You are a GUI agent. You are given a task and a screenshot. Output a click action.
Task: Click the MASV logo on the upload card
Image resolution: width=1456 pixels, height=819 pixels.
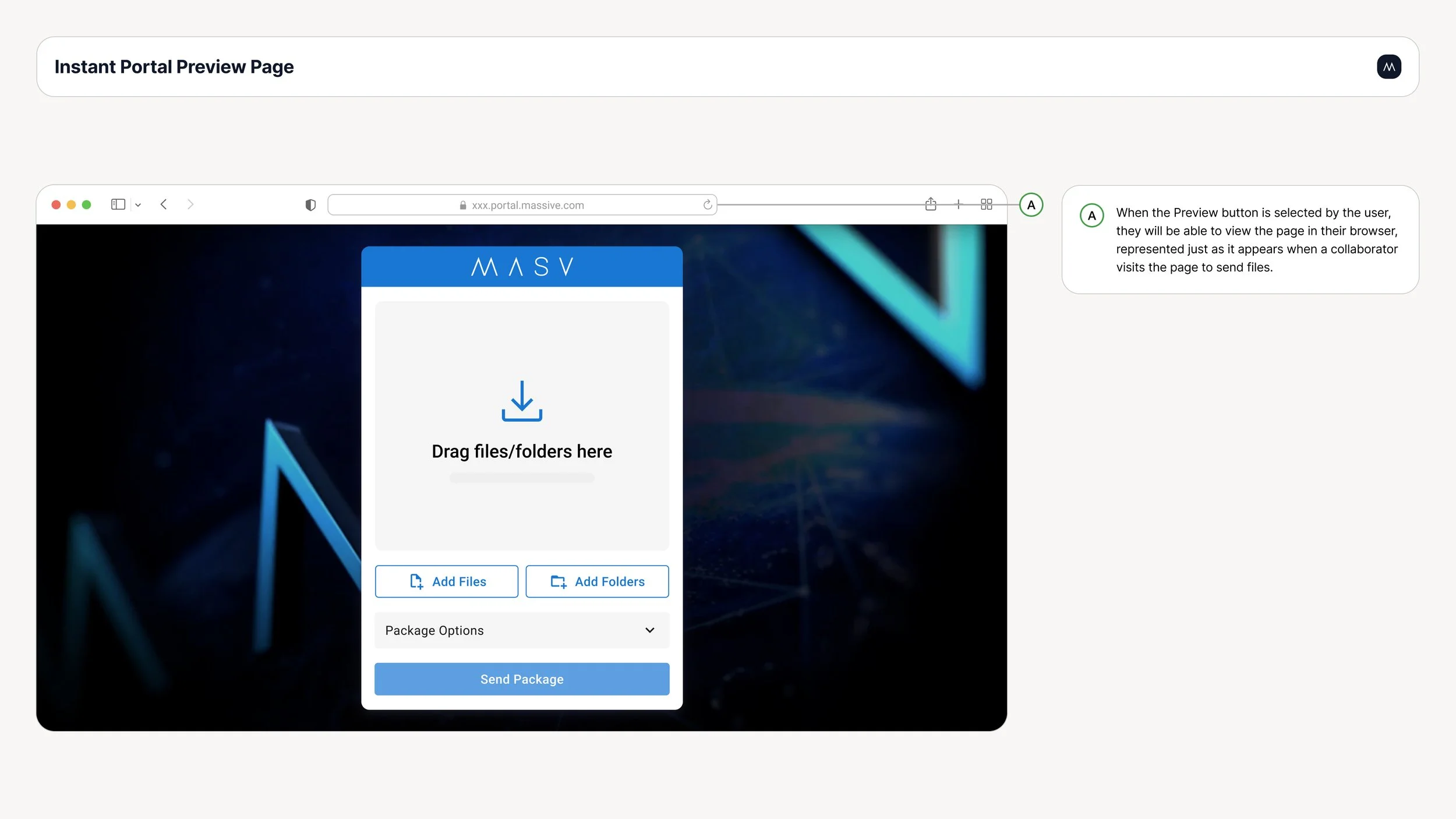pyautogui.click(x=522, y=266)
